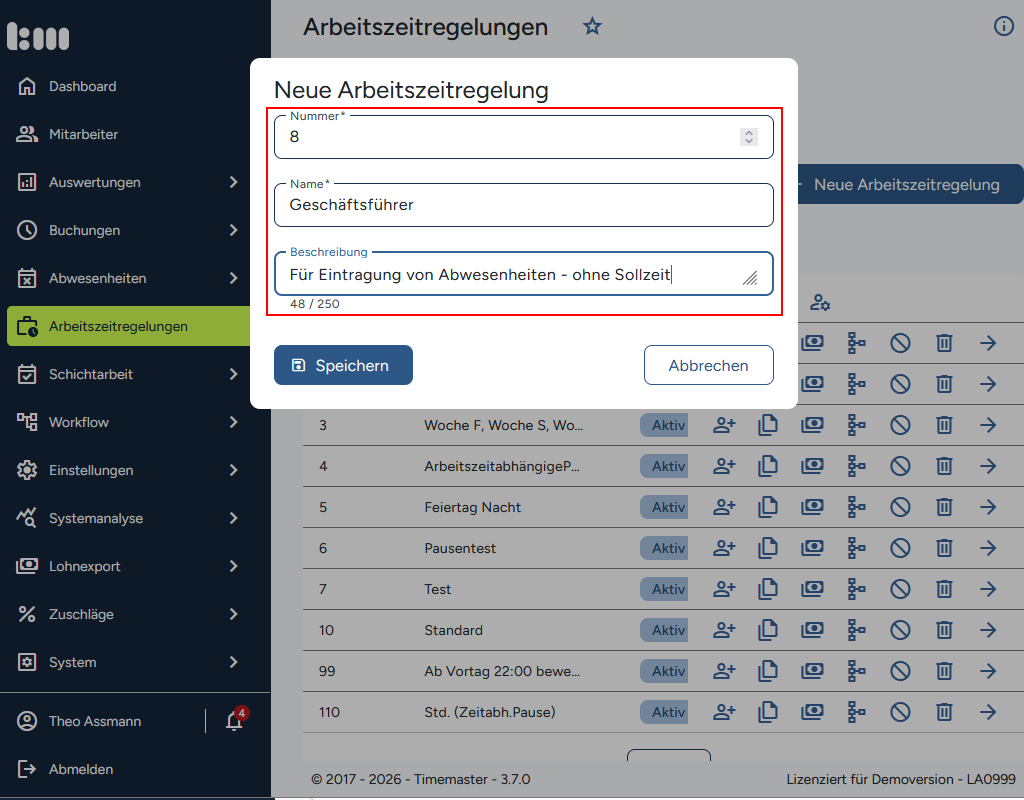Open wage export icon for Test row
1024x800 pixels.
[812, 589]
